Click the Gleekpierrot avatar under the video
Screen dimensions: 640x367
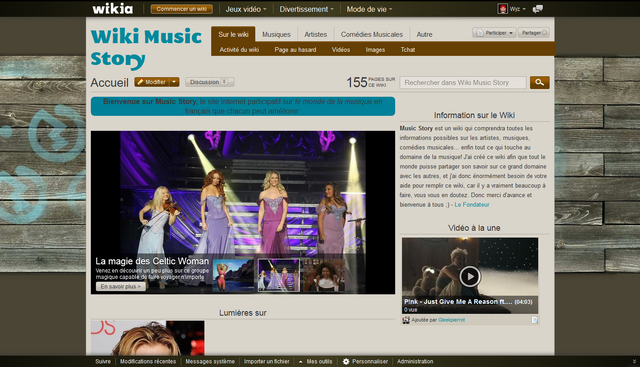(406, 320)
